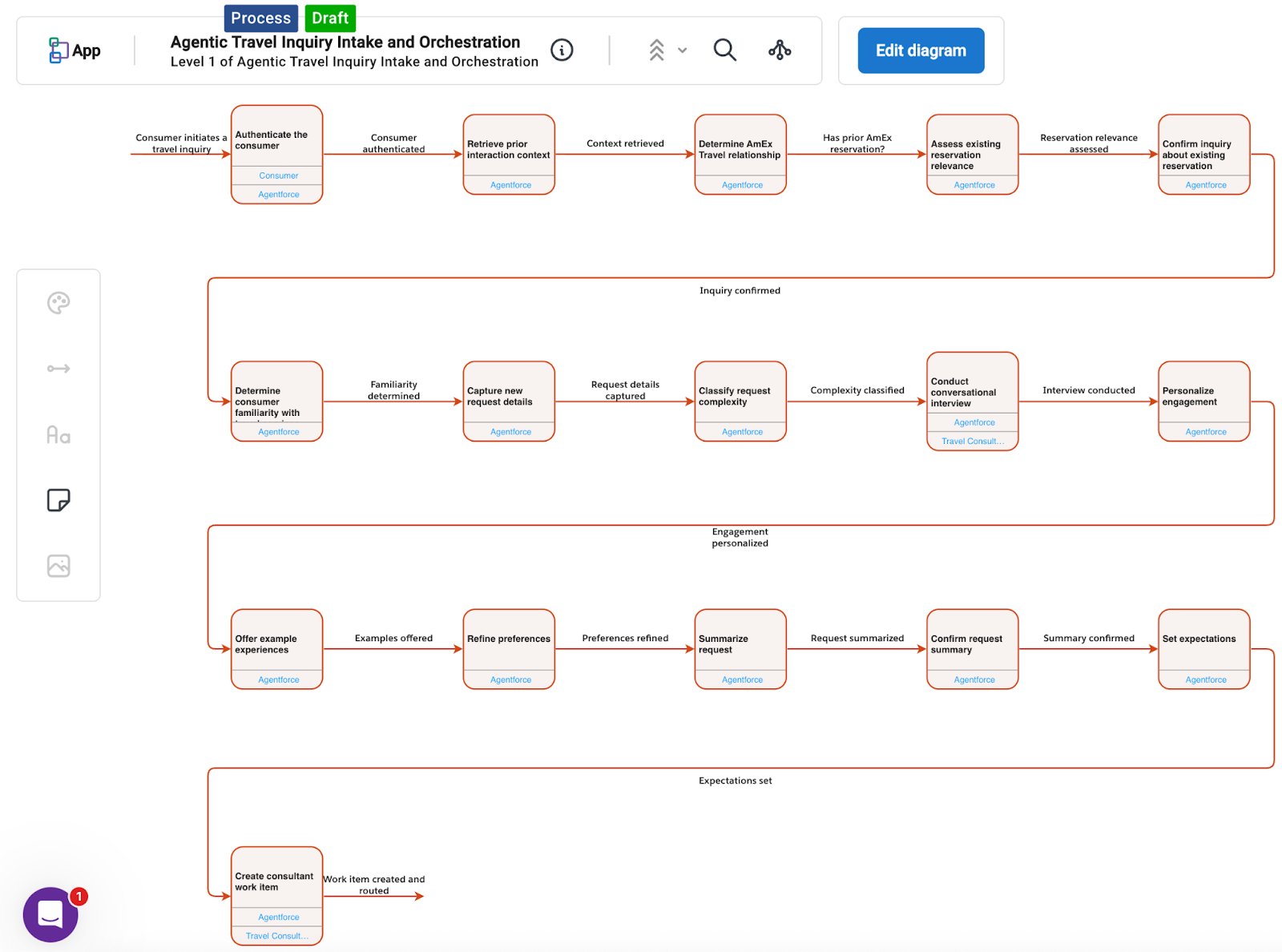Screen dimensions: 1282x952
Task: Open the hierarchy tree icon
Action: (780, 50)
